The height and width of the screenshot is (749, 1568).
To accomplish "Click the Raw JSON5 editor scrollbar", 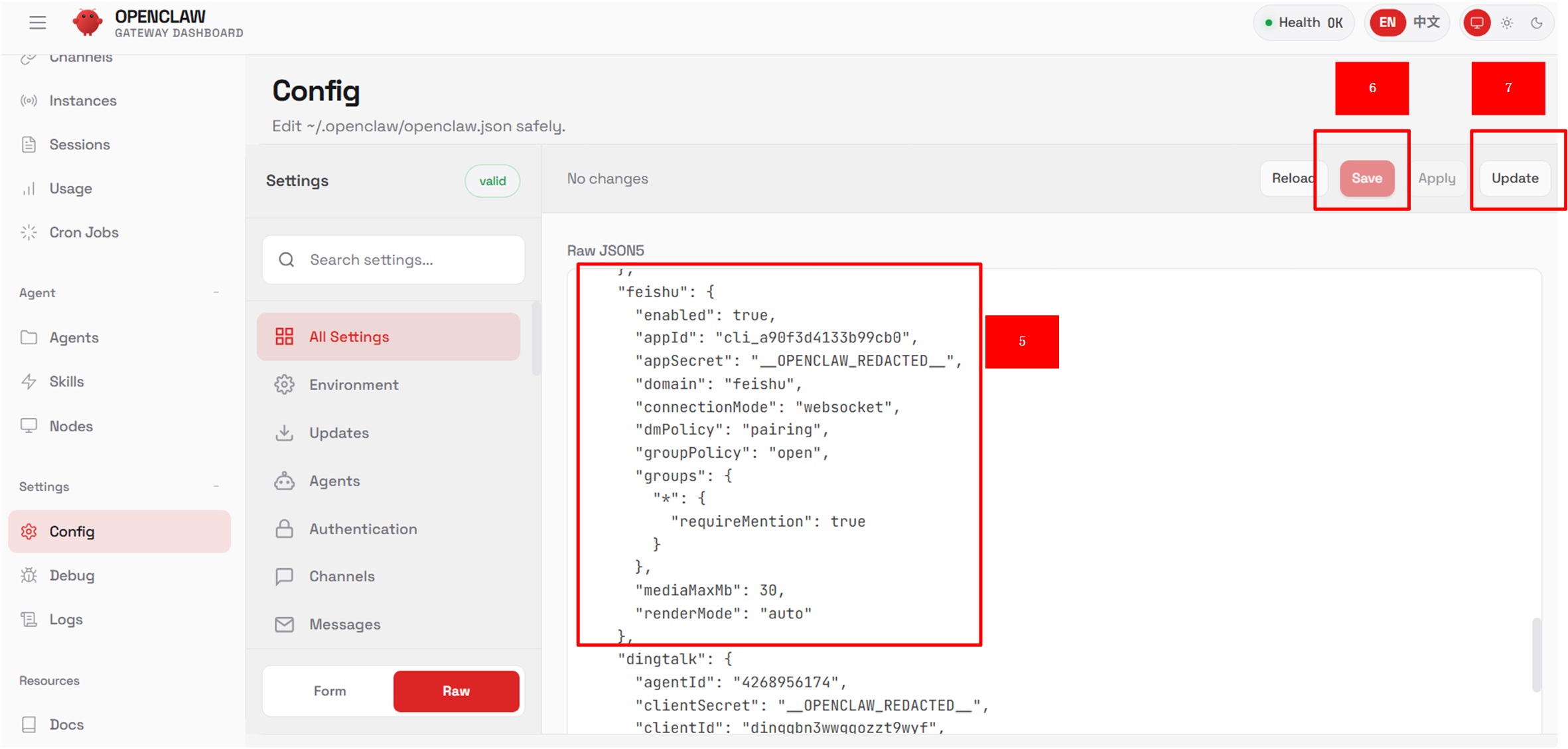I will tap(1535, 653).
